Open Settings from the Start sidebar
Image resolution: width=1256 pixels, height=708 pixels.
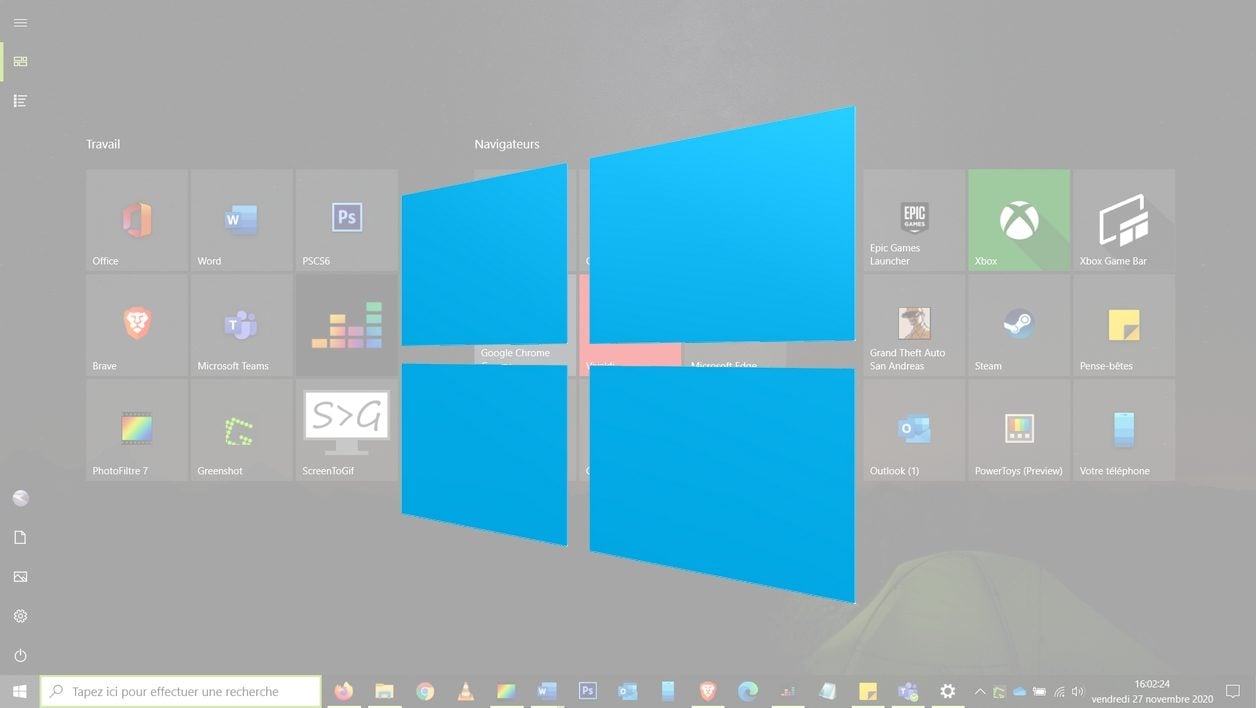point(20,616)
